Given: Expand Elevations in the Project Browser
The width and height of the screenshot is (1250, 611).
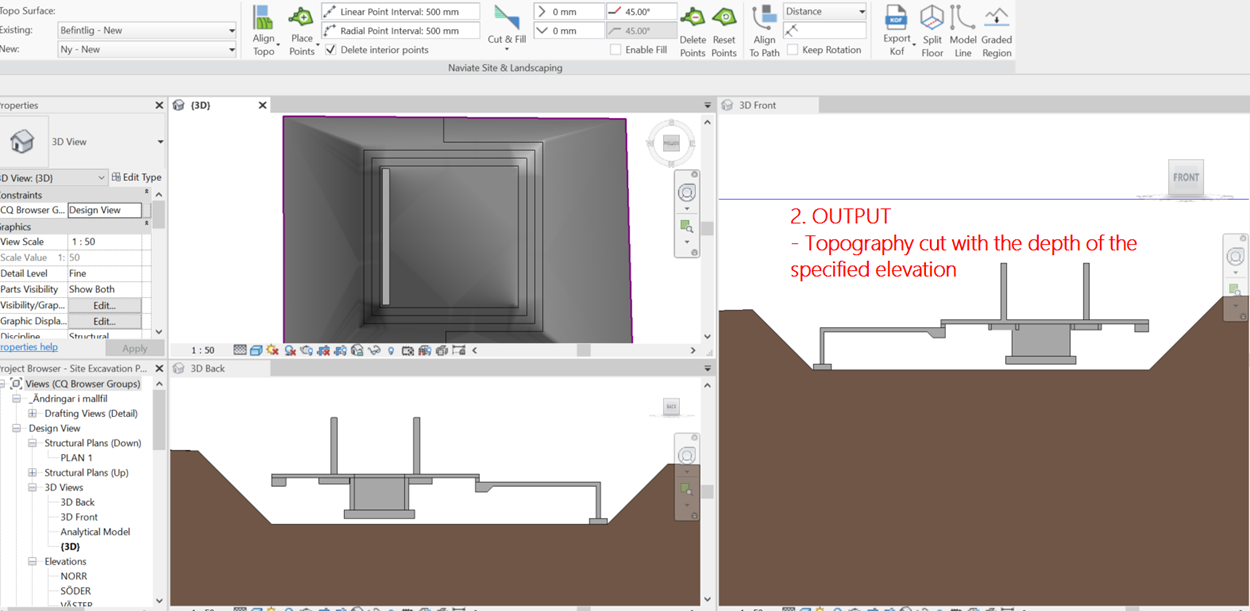Looking at the screenshot, I should coord(31,561).
